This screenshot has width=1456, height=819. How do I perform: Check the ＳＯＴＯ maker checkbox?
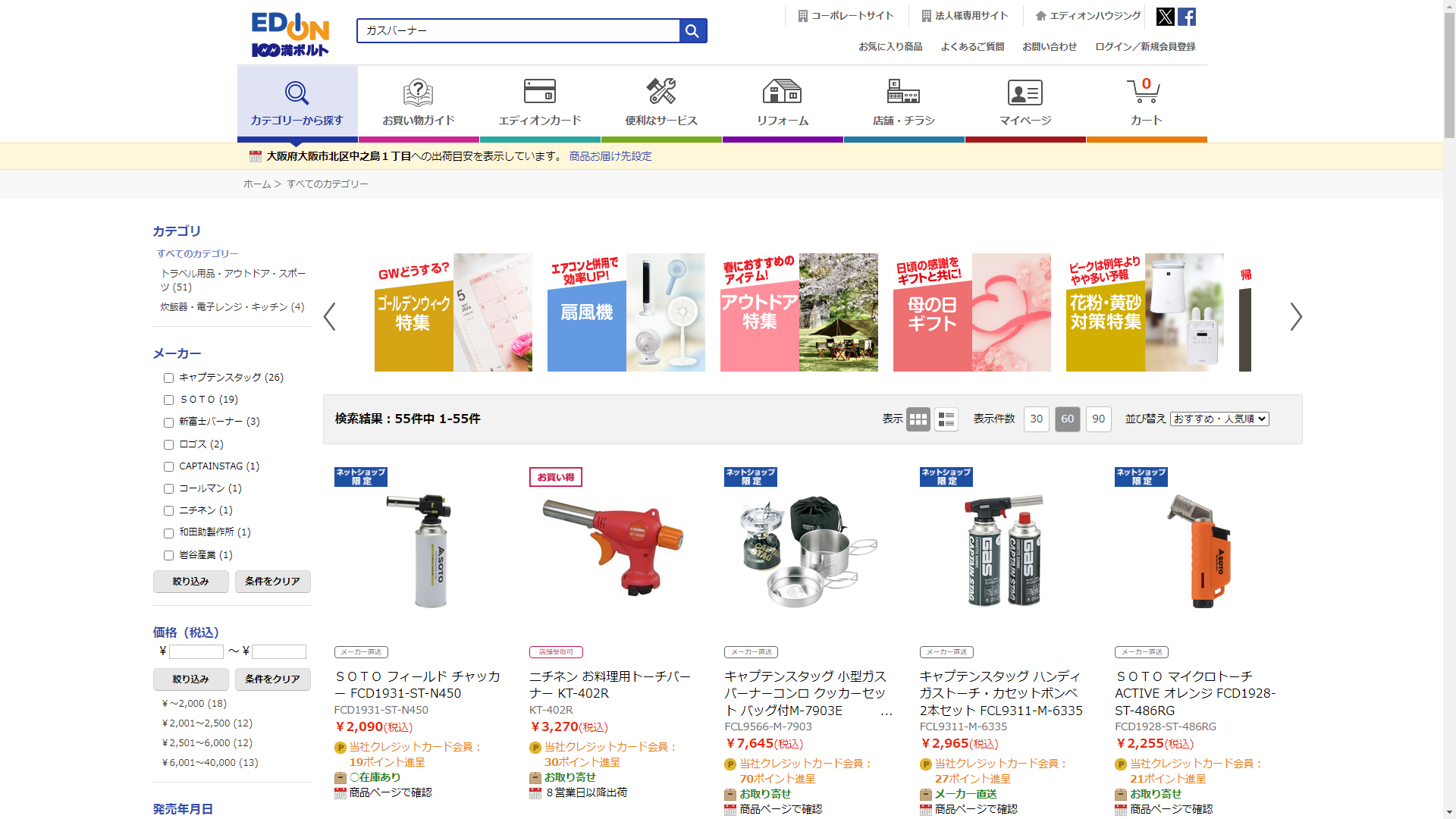pyautogui.click(x=168, y=400)
